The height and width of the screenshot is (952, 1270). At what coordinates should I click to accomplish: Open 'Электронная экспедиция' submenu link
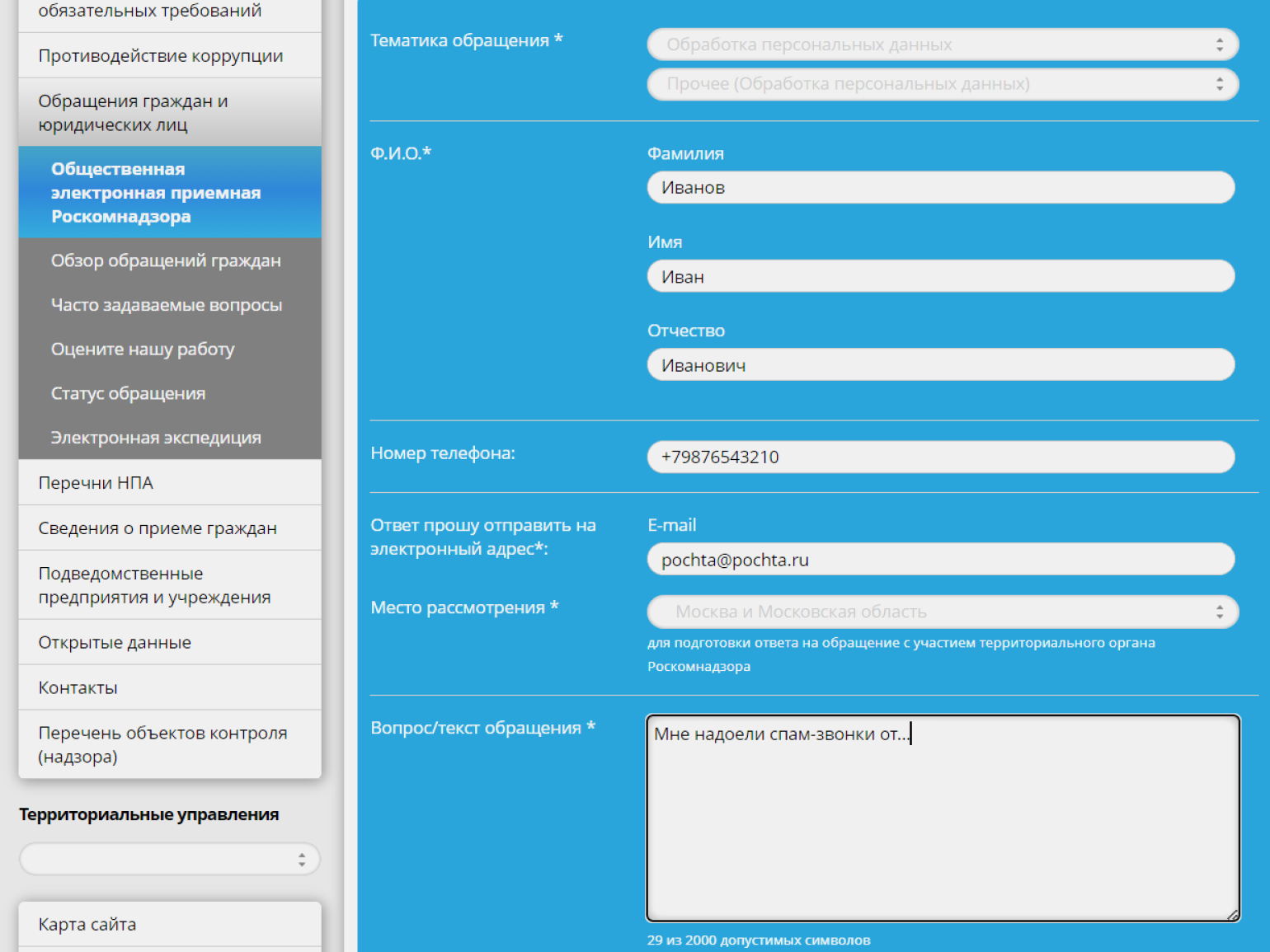(156, 438)
